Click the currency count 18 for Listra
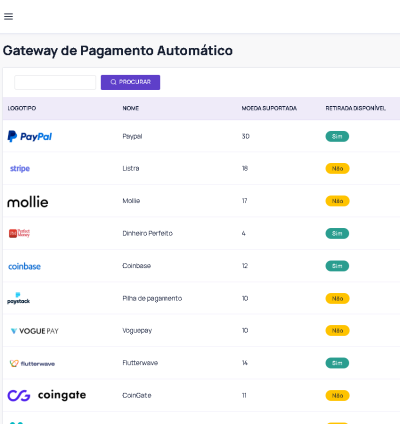 [x=245, y=168]
